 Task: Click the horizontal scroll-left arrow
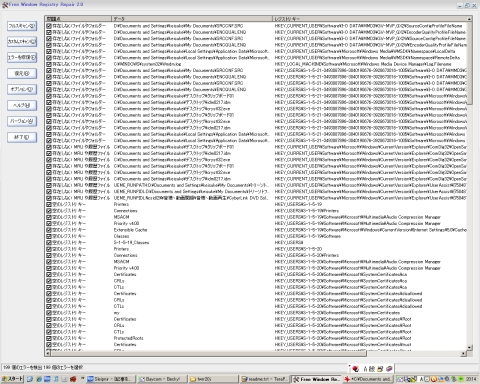point(48,353)
